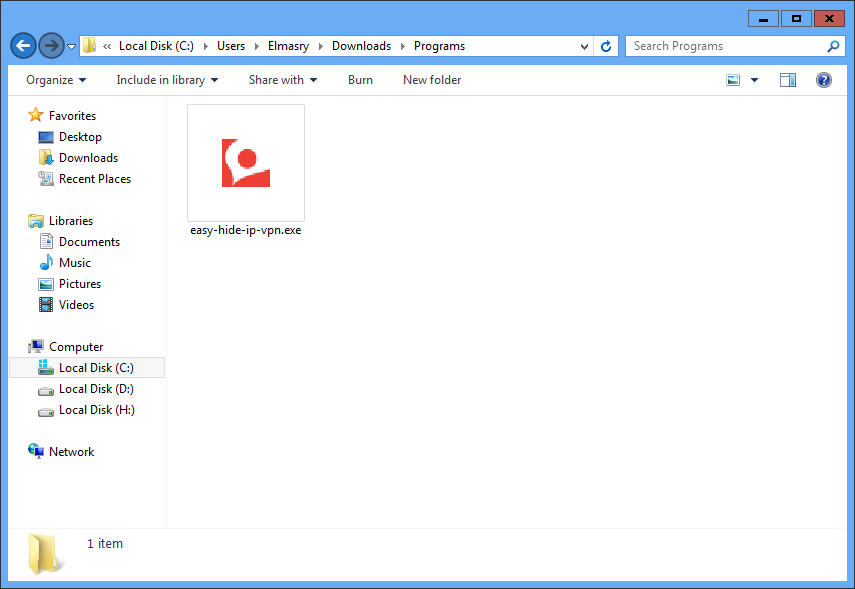Select Local Disk (C:) in sidebar

[x=87, y=368]
